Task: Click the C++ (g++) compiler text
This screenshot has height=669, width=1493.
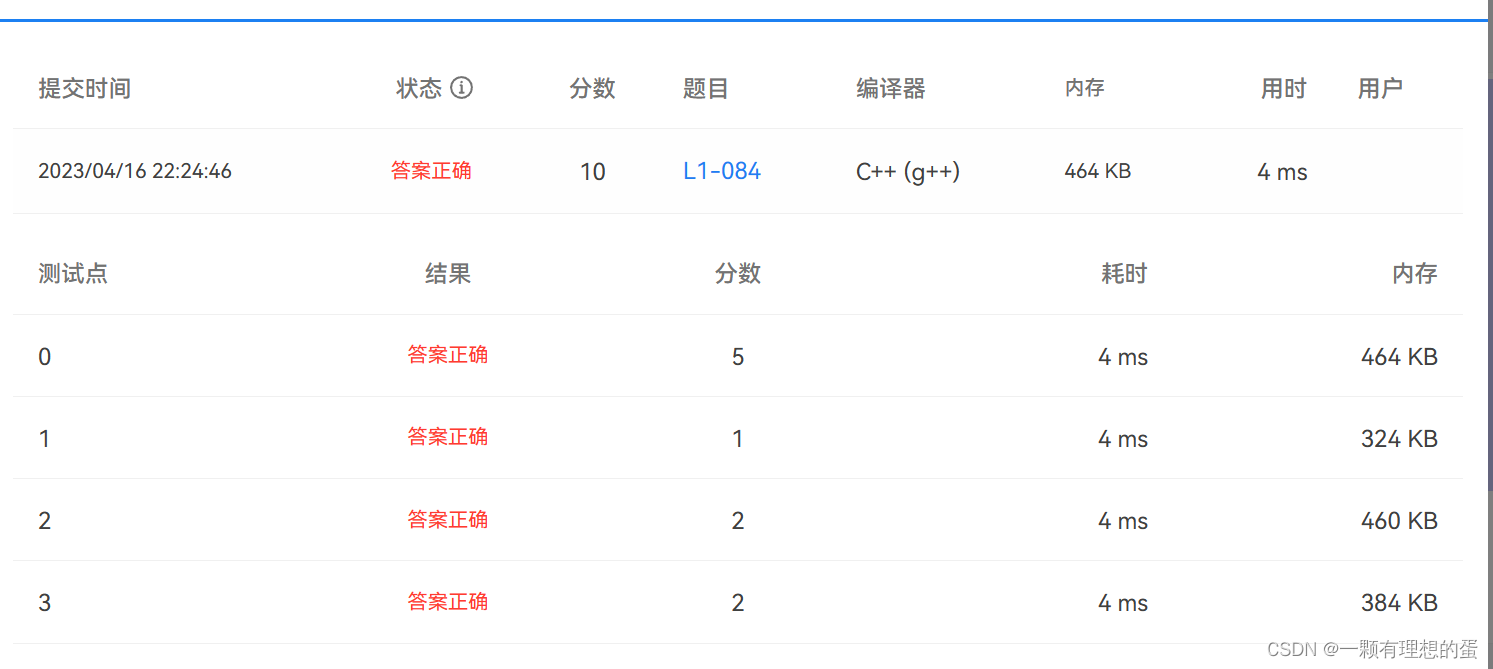Action: click(906, 171)
